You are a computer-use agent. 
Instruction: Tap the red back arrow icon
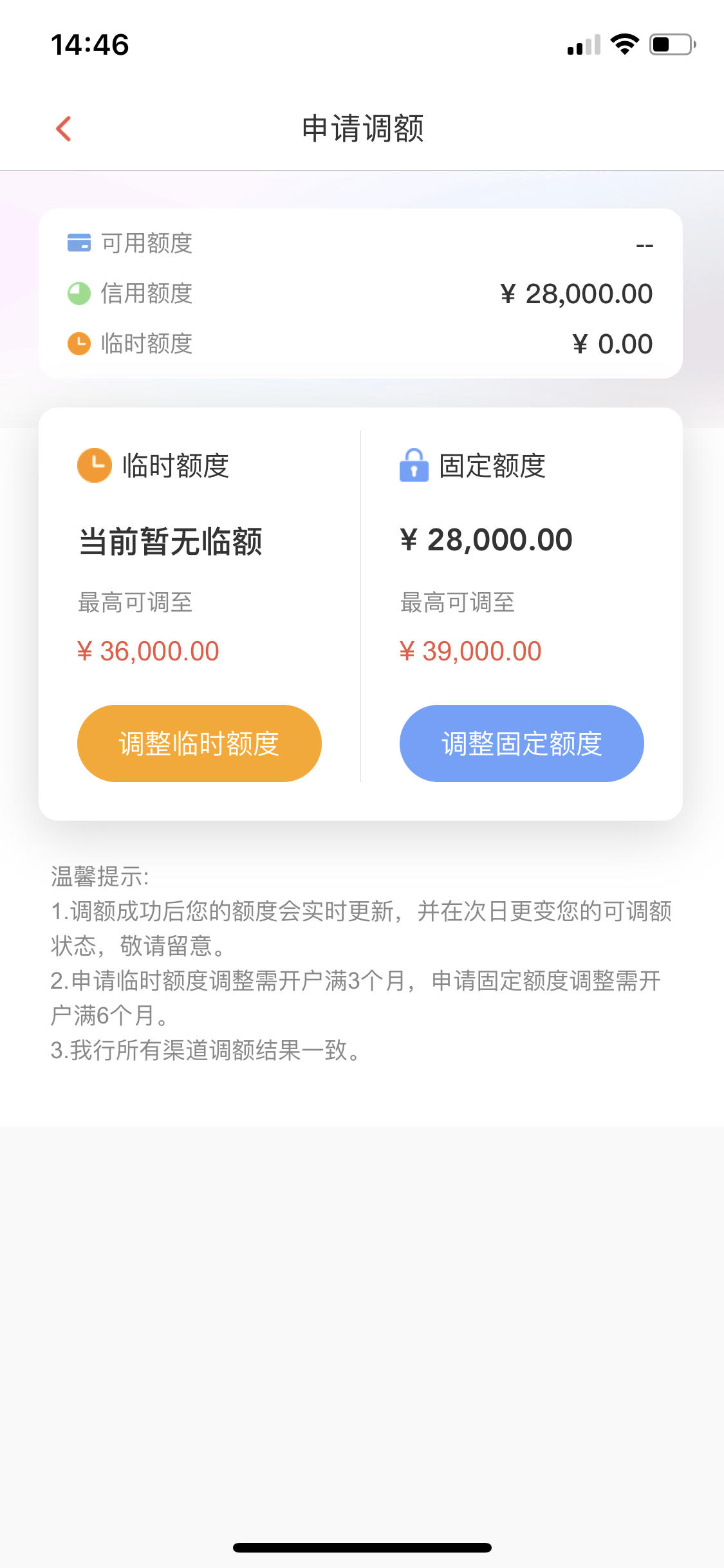coord(63,129)
